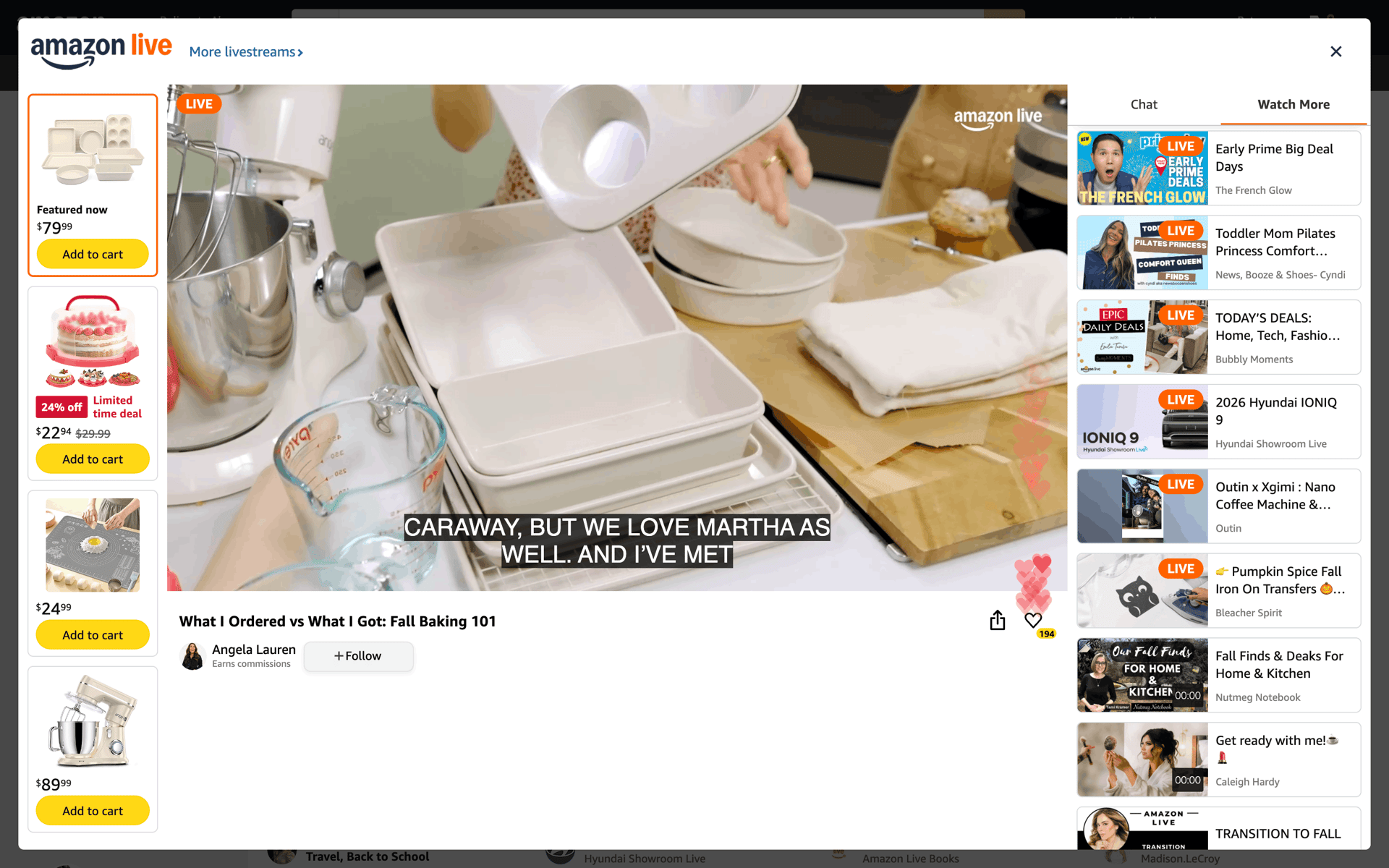Click the stand mixer product image
This screenshot has height=868, width=1389.
click(93, 720)
